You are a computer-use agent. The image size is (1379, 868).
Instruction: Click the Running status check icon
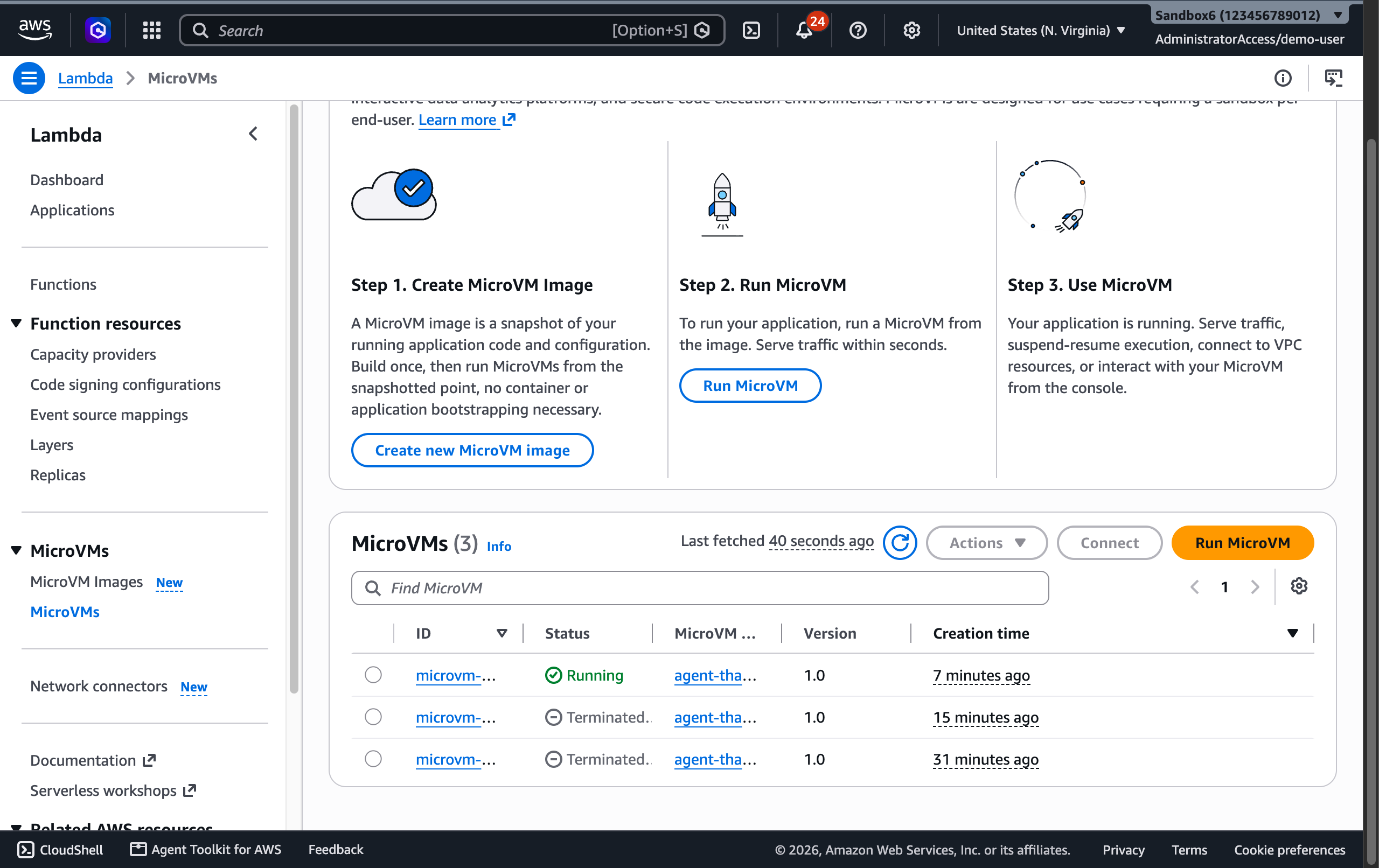pos(553,676)
